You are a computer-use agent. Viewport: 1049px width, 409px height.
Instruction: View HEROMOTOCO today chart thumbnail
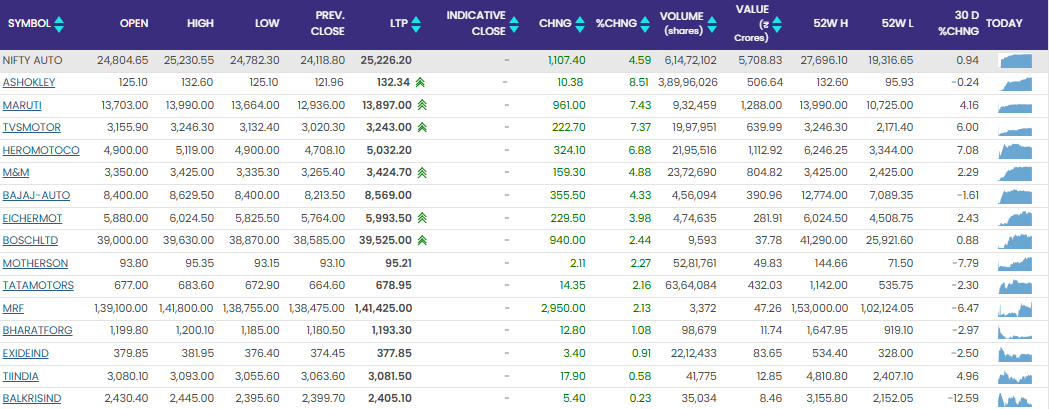tap(1016, 151)
